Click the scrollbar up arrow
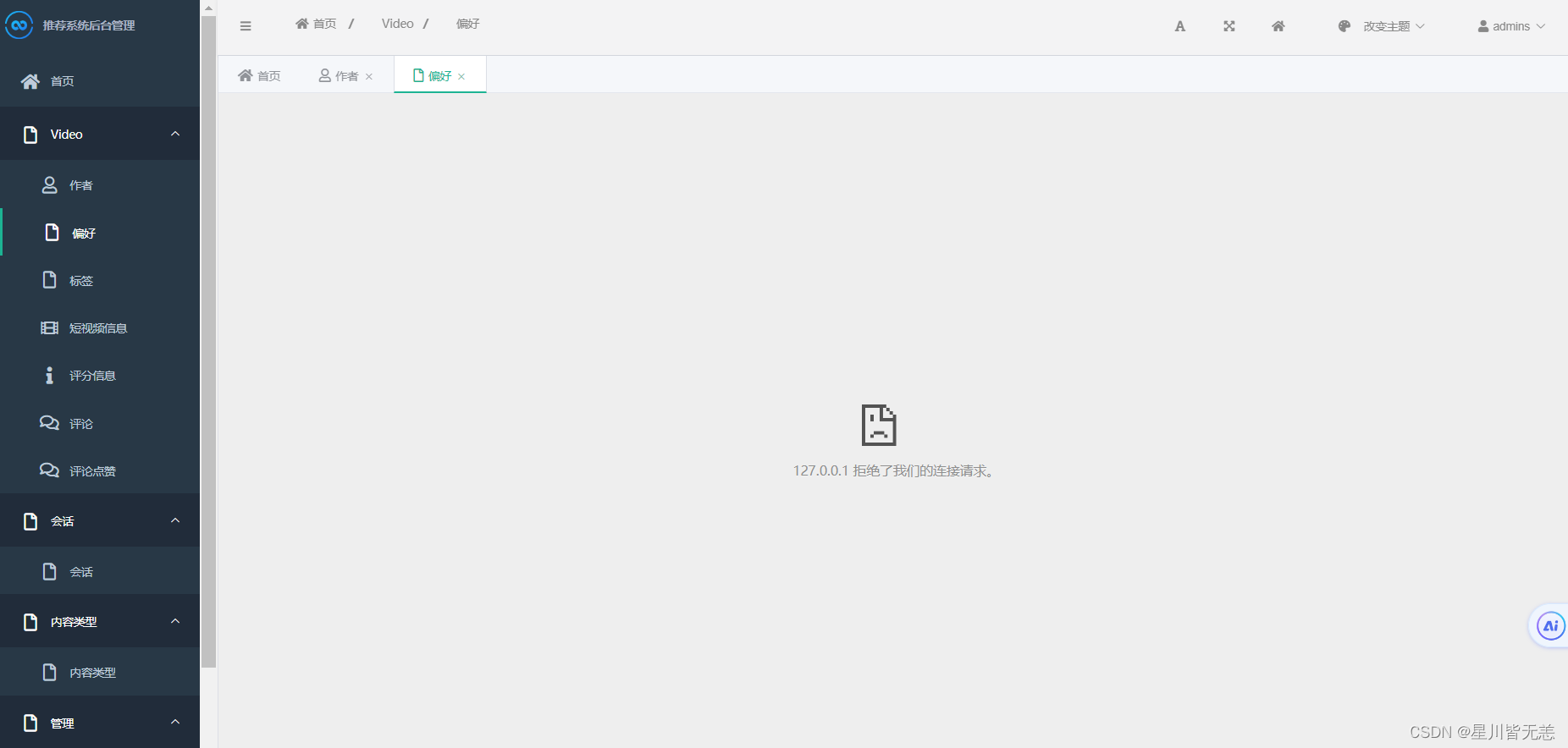Viewport: 1568px width, 748px height. coord(208,8)
